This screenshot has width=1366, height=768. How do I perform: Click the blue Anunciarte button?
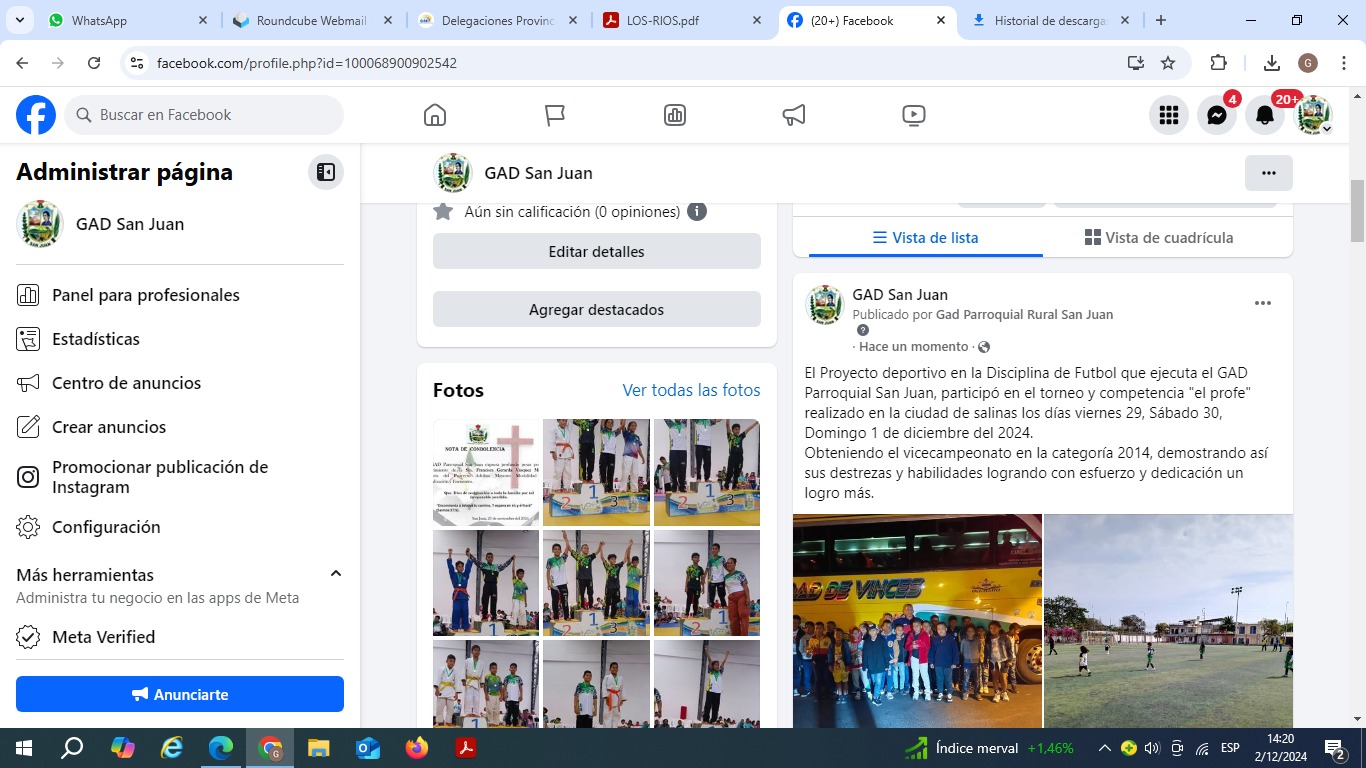pyautogui.click(x=180, y=694)
